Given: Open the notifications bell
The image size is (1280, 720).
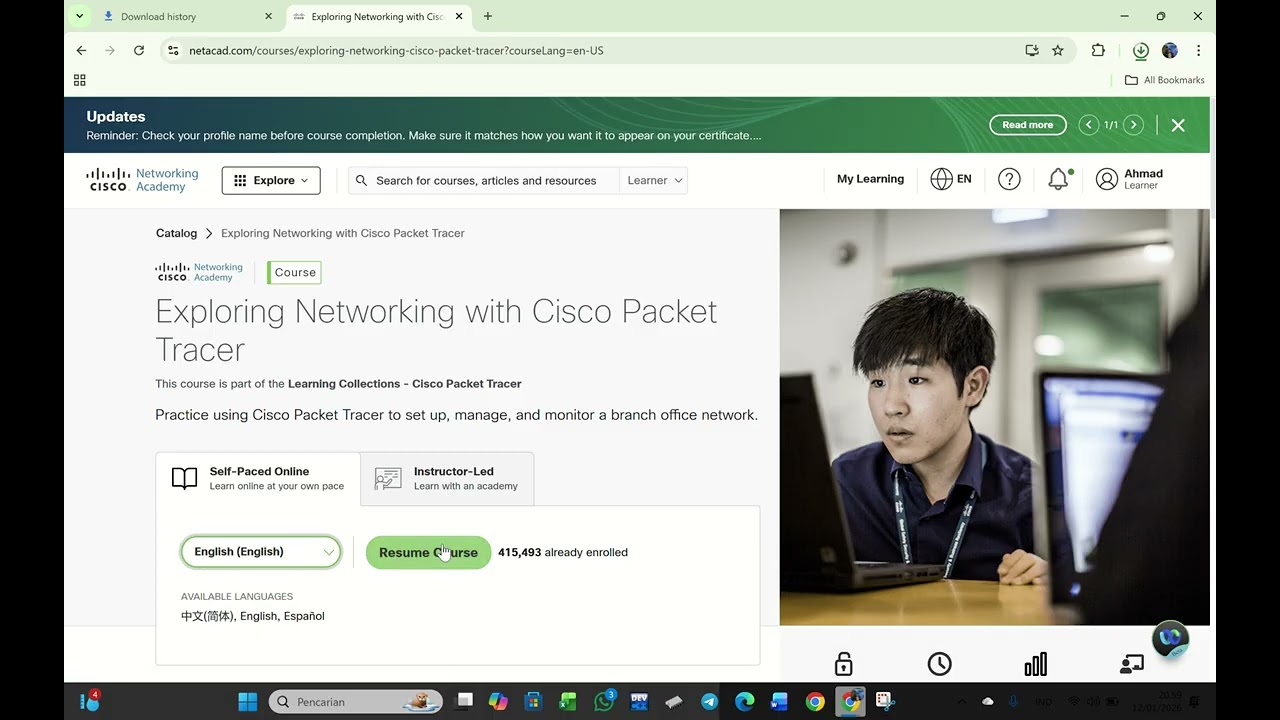Looking at the screenshot, I should [1058, 179].
